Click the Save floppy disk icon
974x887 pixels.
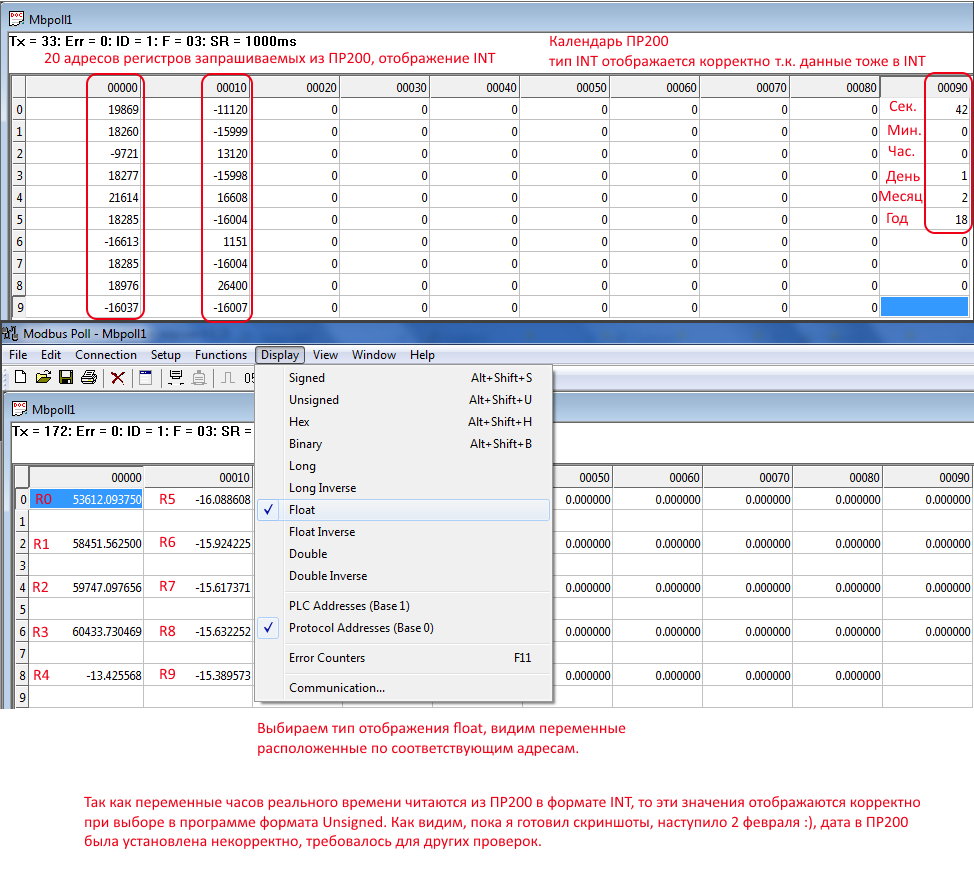coord(66,377)
